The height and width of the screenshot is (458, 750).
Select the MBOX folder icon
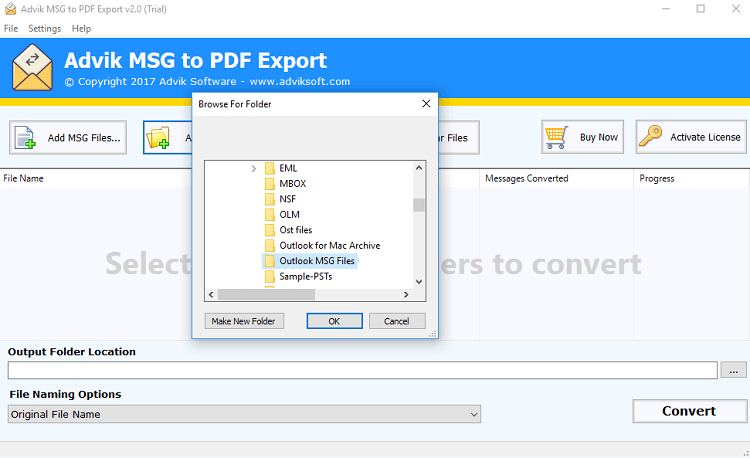pos(270,184)
